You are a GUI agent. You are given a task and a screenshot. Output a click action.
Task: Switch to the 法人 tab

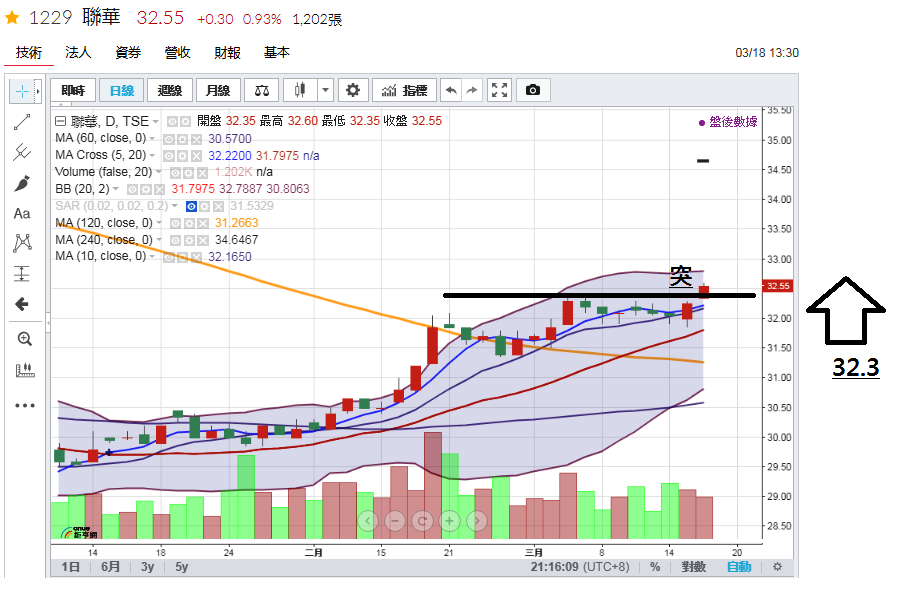coord(78,53)
